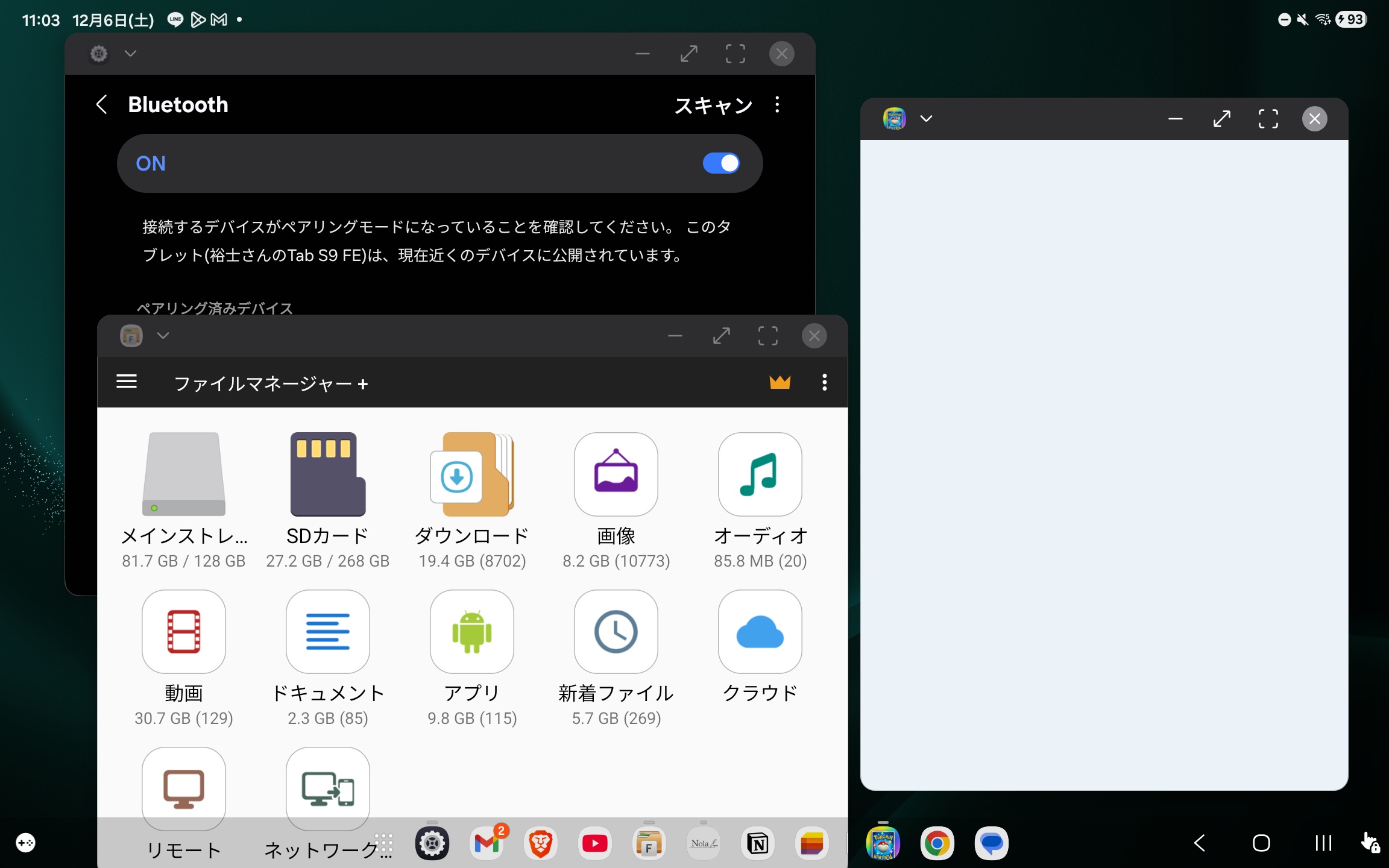
Task: Open the 動画 video category
Action: click(183, 632)
